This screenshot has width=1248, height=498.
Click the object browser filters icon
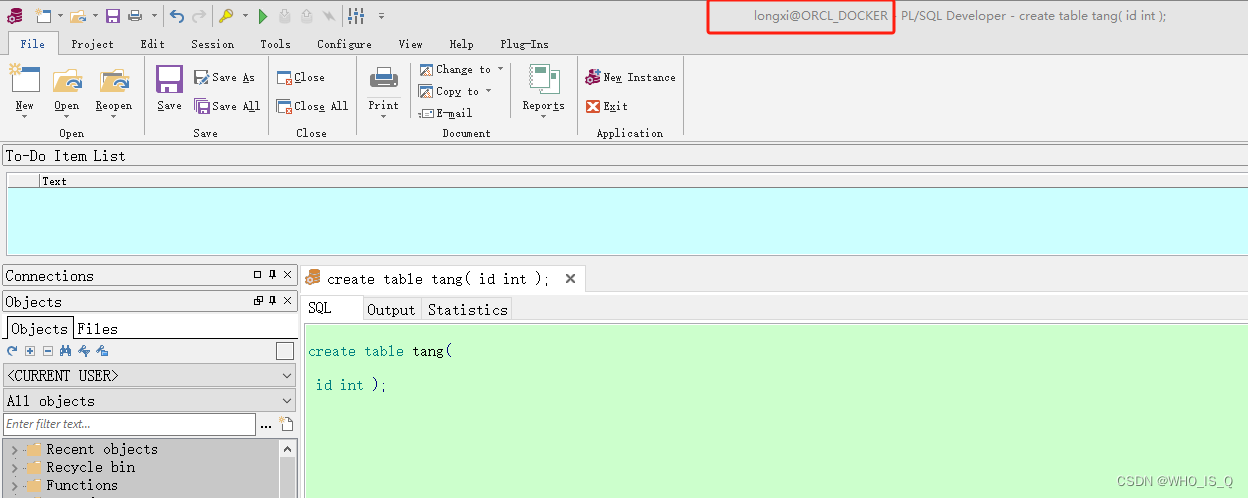pyautogui.click(x=84, y=351)
